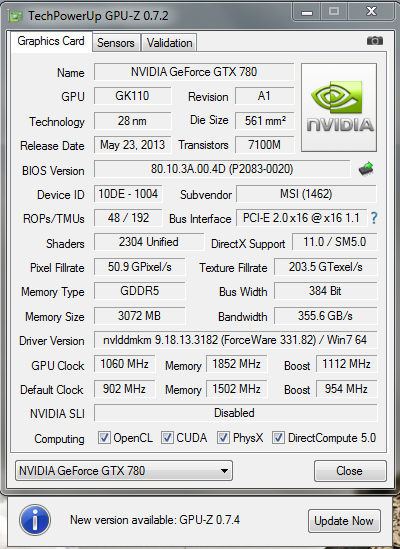The width and height of the screenshot is (400, 549).
Task: Click the BIOS save chip icon
Action: (366, 169)
